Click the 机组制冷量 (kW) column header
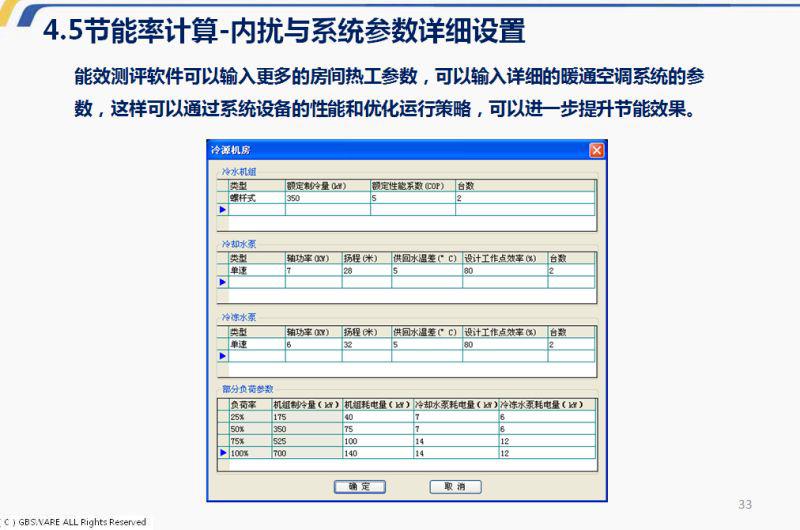This screenshot has height=530, width=800. 307,405
